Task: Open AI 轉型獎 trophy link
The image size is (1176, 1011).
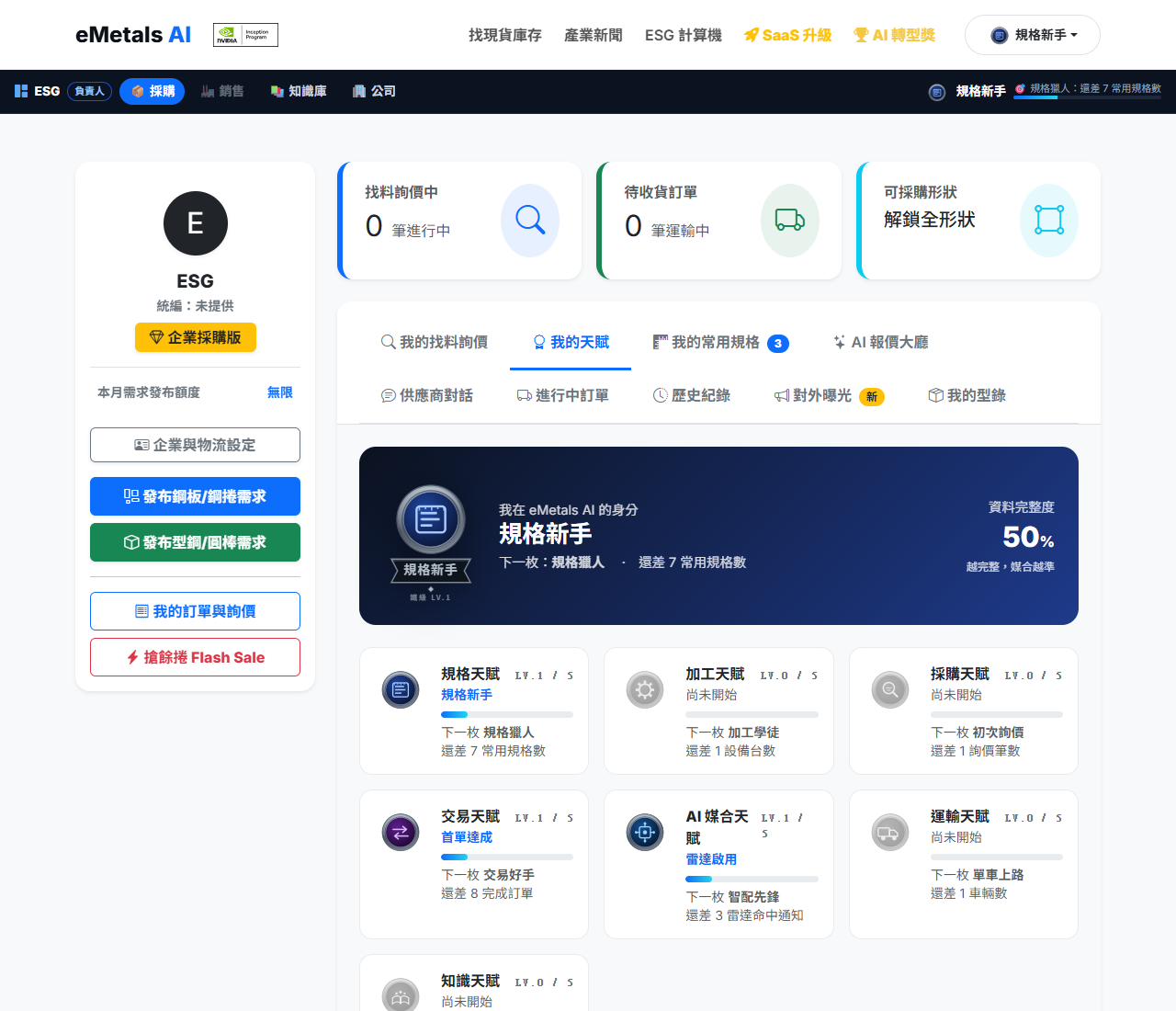Action: 895,35
